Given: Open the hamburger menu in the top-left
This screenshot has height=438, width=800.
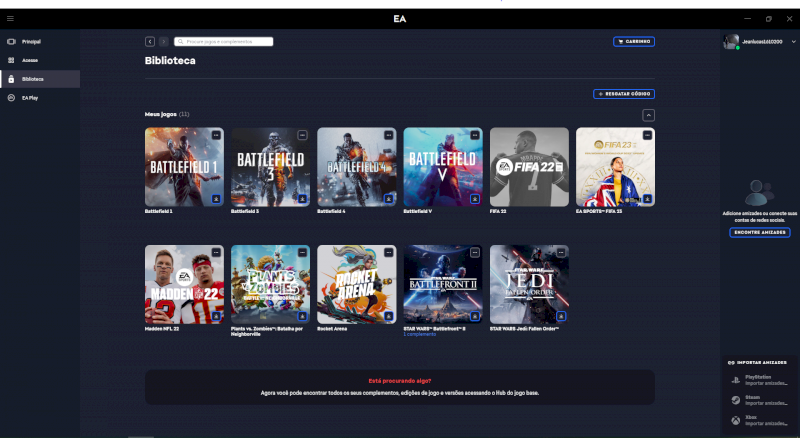Looking at the screenshot, I should tap(10, 19).
